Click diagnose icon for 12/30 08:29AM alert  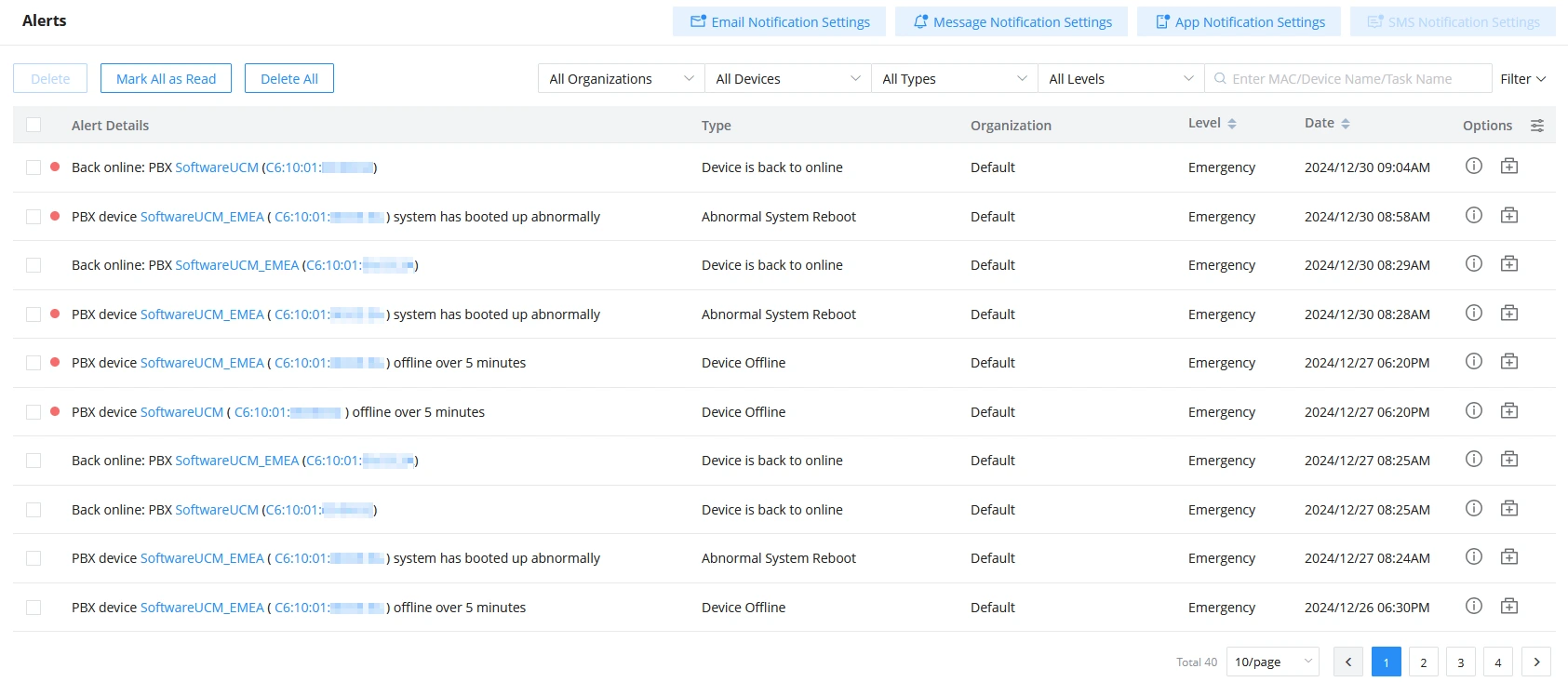pyautogui.click(x=1509, y=263)
